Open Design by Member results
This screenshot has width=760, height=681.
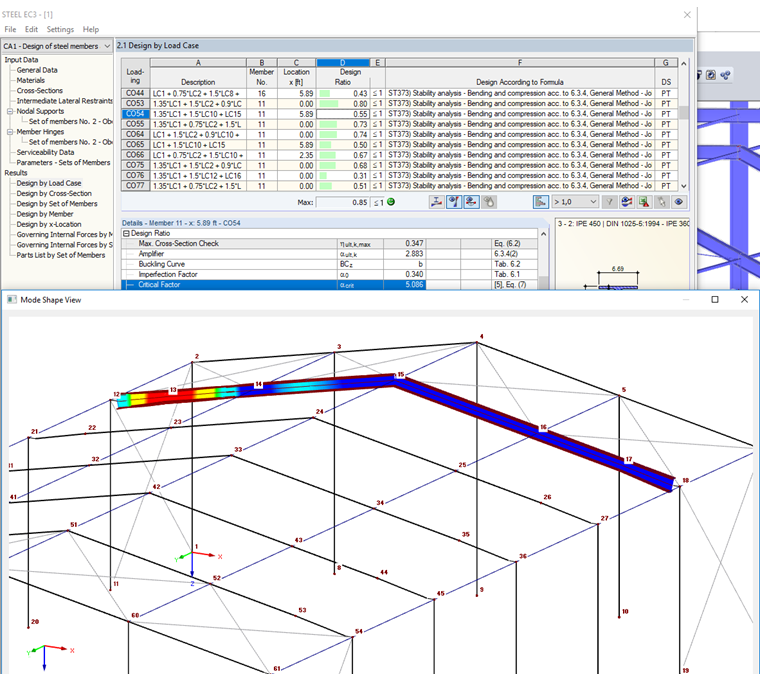[x=45, y=214]
